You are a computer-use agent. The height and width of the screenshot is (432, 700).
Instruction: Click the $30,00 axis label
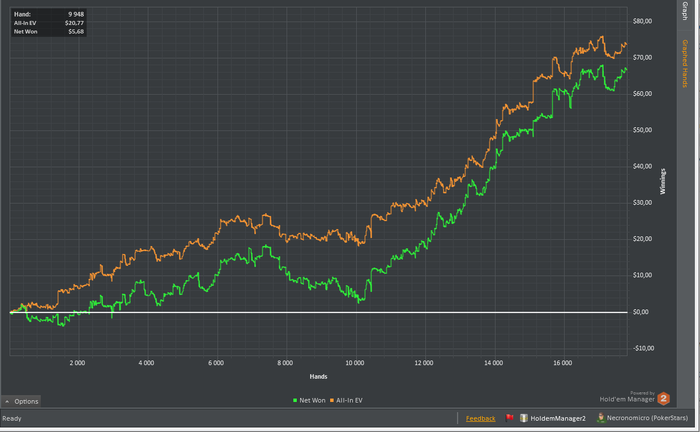pos(642,203)
